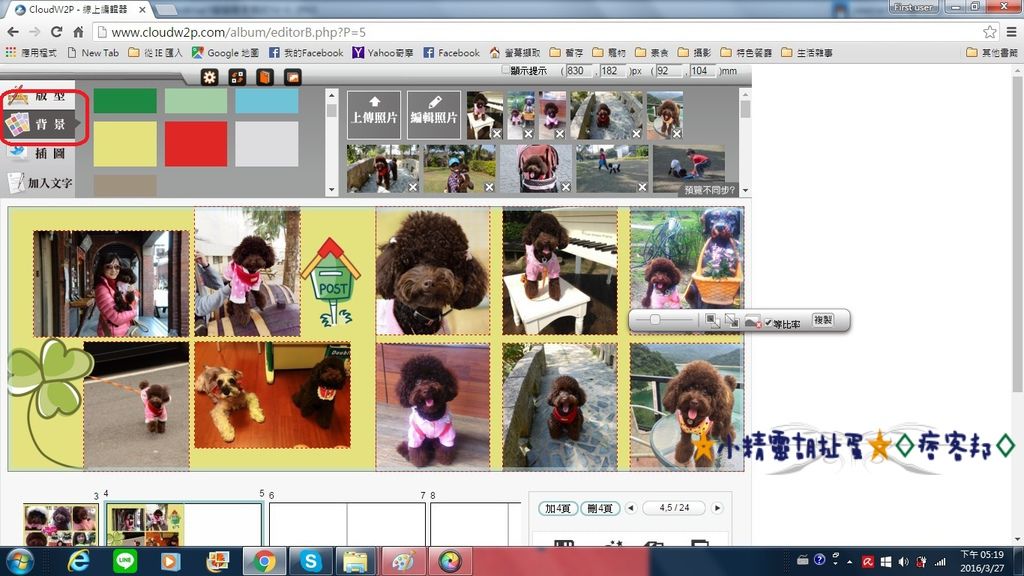1024x576 pixels.
Task: Pick the sky blue background swatch
Action: 266,101
